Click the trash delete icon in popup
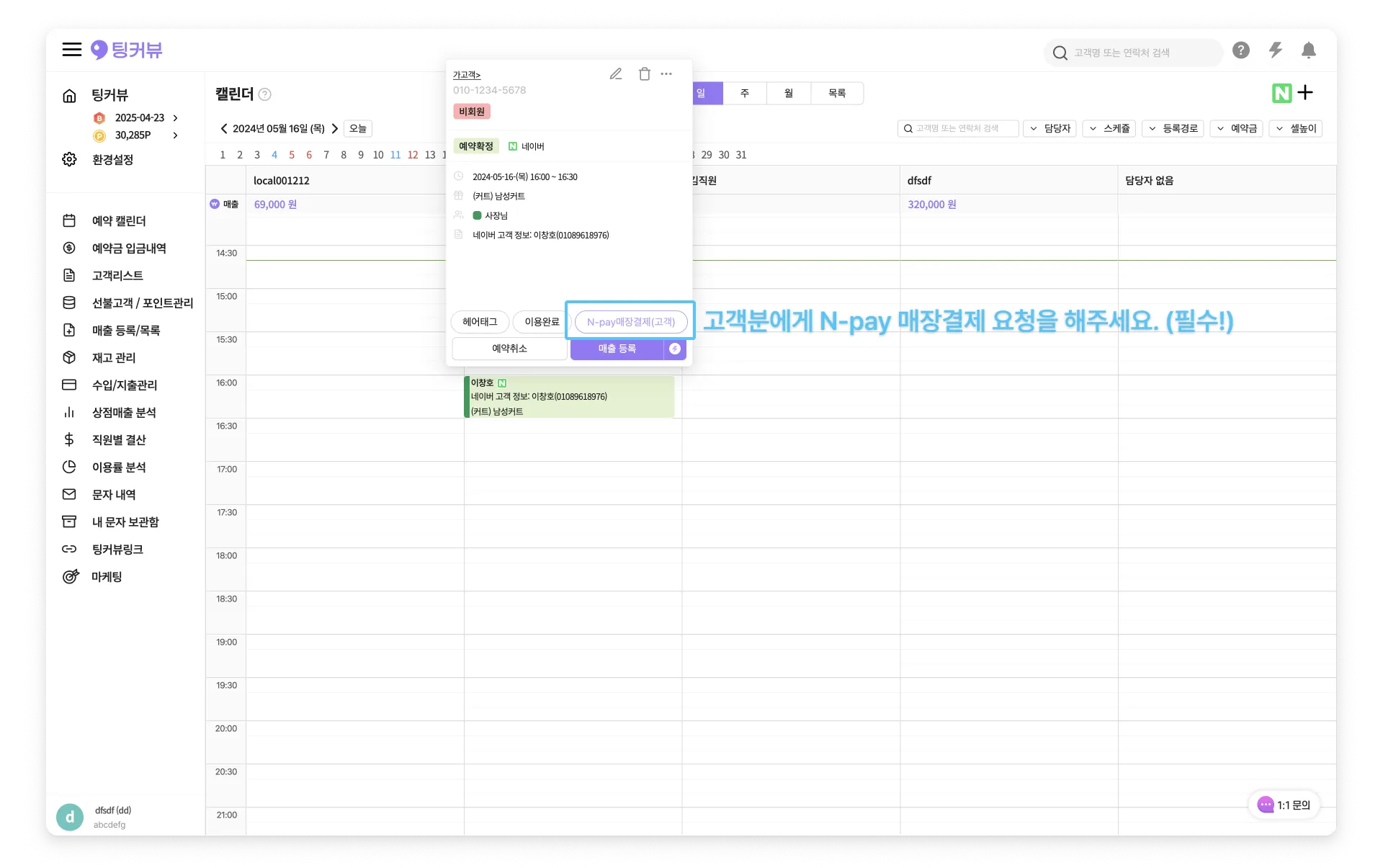This screenshot has width=1383, height=868. (644, 74)
